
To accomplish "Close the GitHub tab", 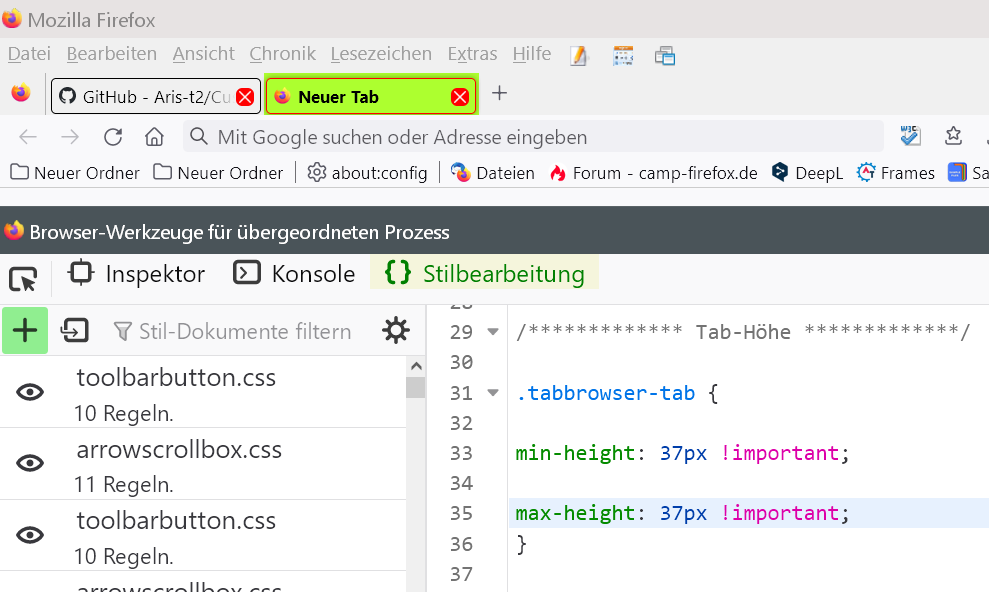I will tap(245, 97).
